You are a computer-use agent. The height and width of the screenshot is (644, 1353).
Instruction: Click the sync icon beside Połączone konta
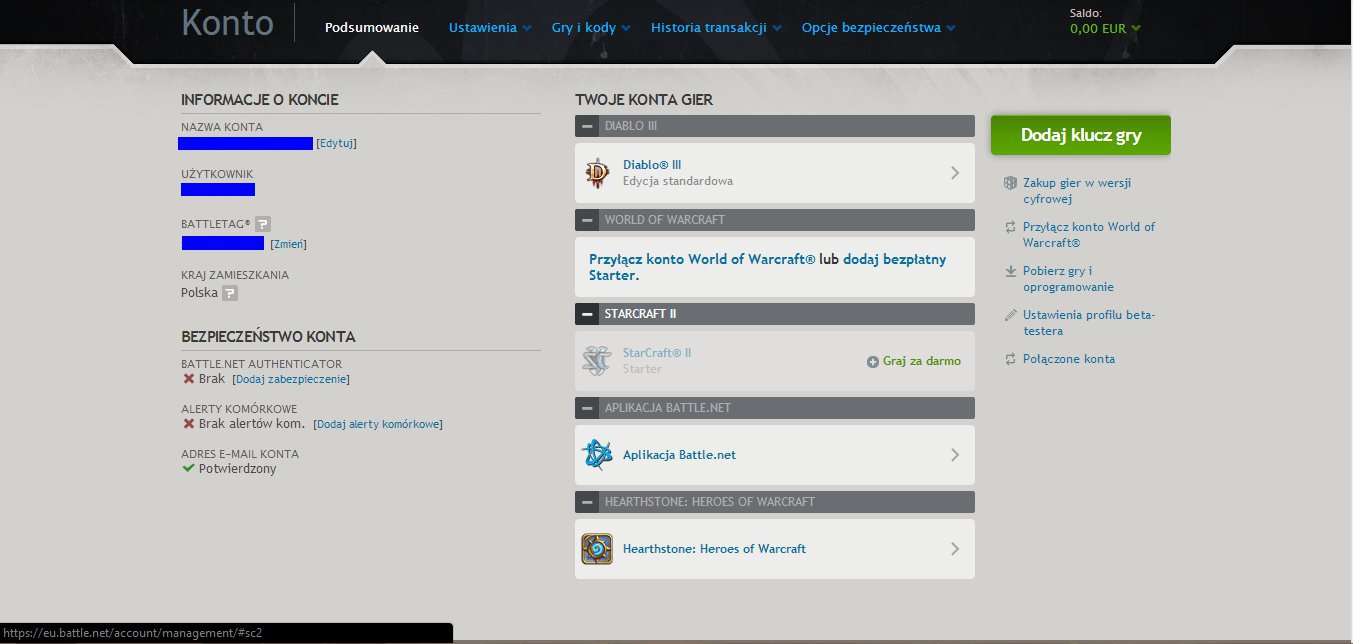click(x=1010, y=359)
